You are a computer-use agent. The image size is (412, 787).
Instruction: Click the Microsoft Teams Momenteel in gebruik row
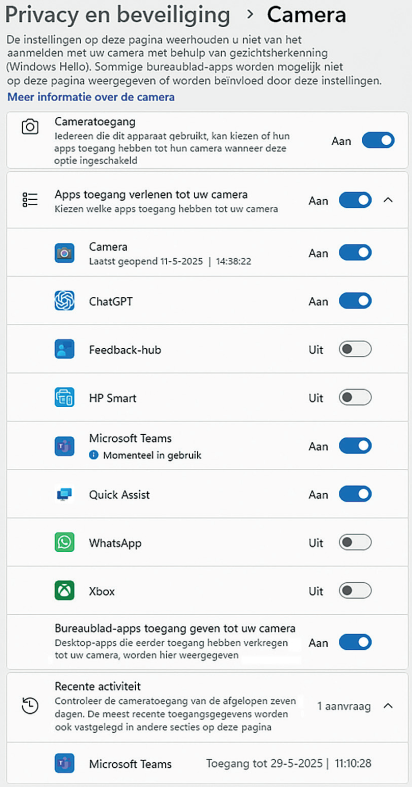pyautogui.click(x=207, y=446)
